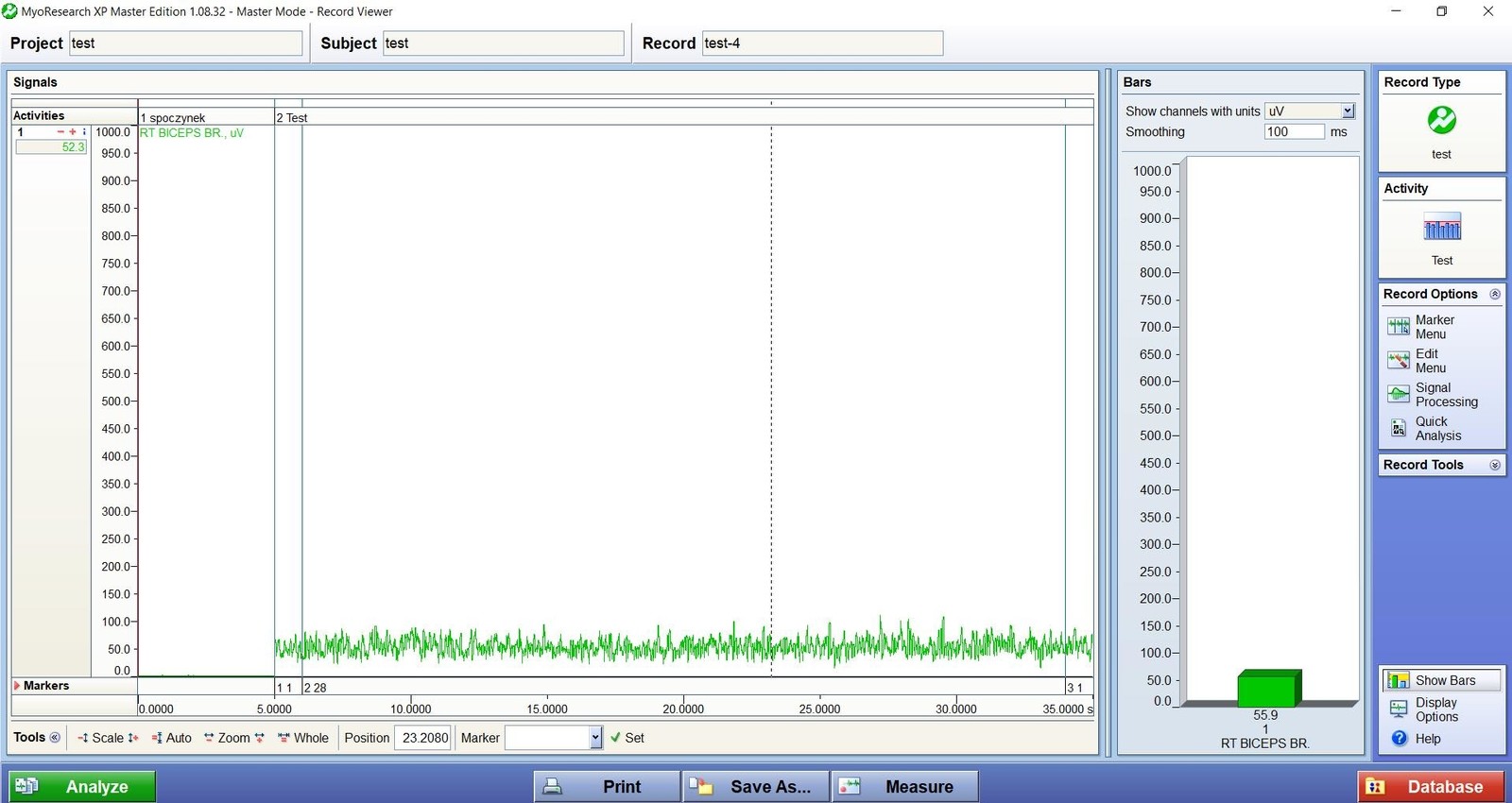The height and width of the screenshot is (803, 1512).
Task: Open the channel units dropdown showing uV
Action: coord(1348,111)
